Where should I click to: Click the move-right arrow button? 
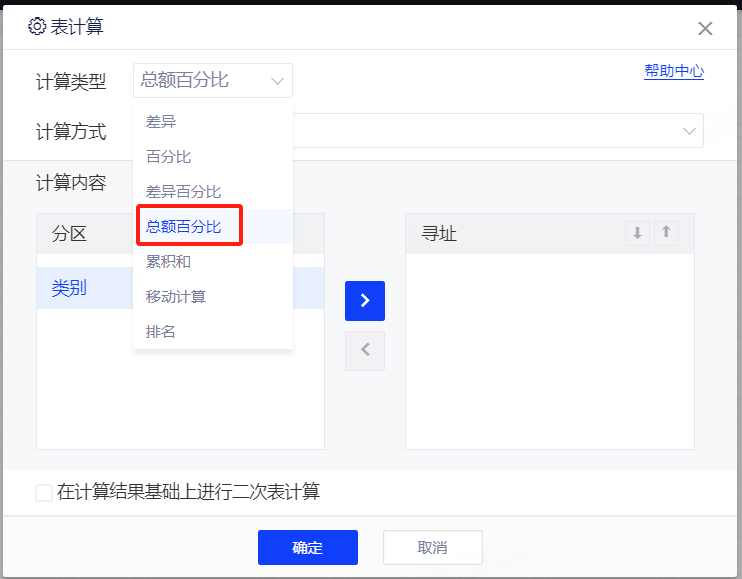click(x=365, y=301)
